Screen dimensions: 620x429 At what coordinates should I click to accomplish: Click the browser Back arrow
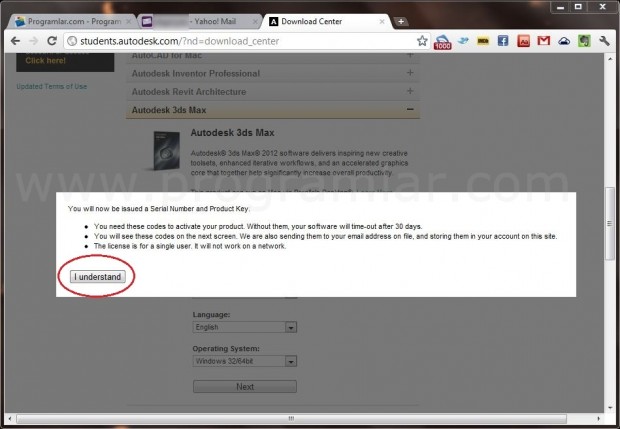coord(15,41)
